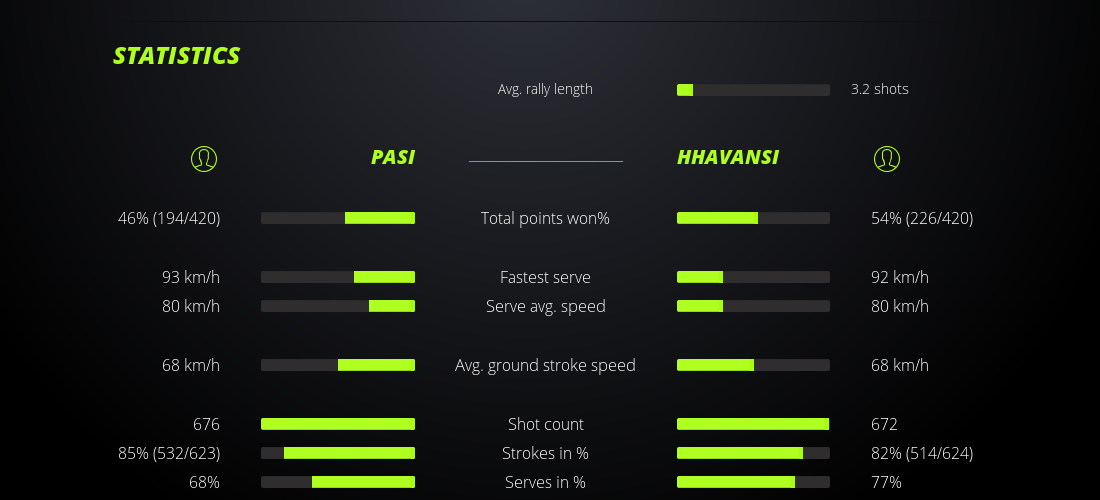Select the Total points won% label
The height and width of the screenshot is (500, 1100).
click(x=545, y=218)
